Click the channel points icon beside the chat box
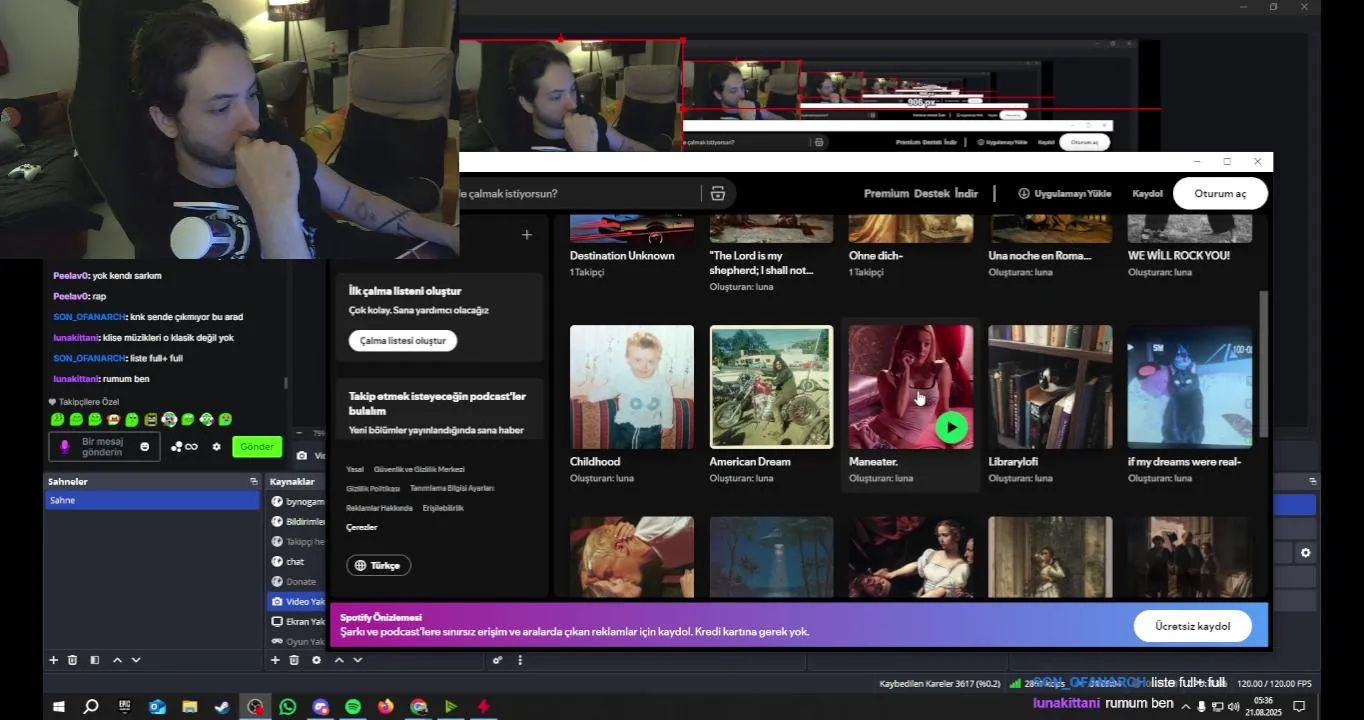Viewport: 1364px width, 720px height. click(x=177, y=447)
